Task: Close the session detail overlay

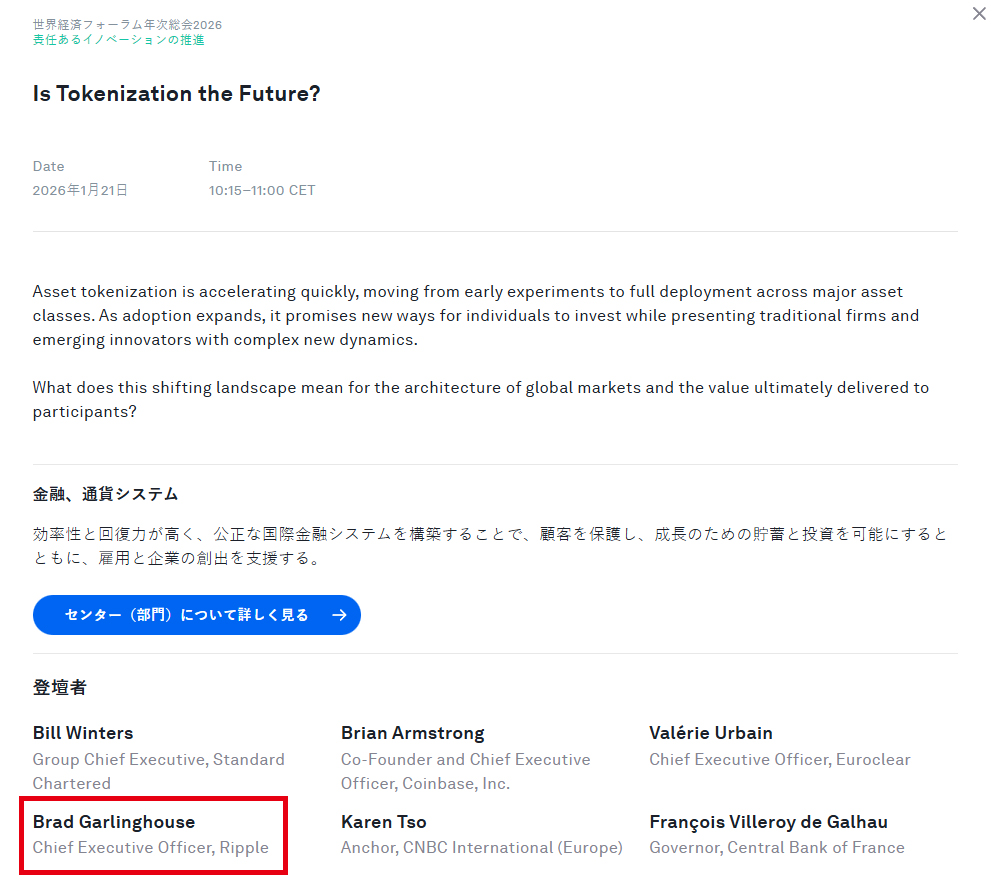Action: 978,14
